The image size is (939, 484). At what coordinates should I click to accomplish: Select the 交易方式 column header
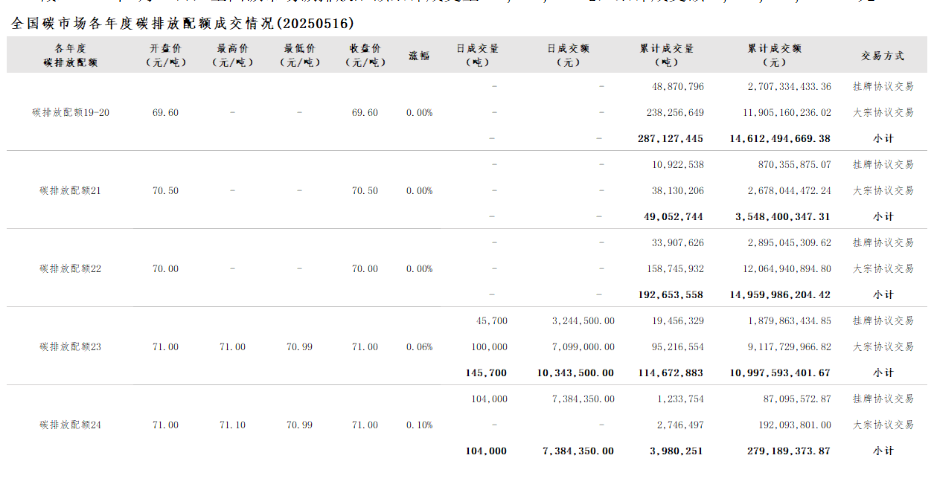pos(882,55)
